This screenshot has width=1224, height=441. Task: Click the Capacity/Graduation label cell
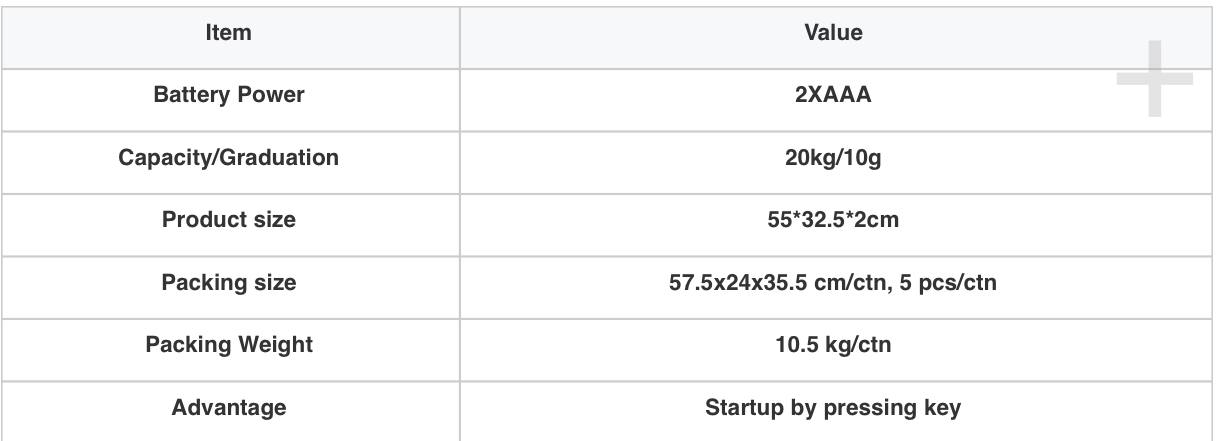point(228,159)
